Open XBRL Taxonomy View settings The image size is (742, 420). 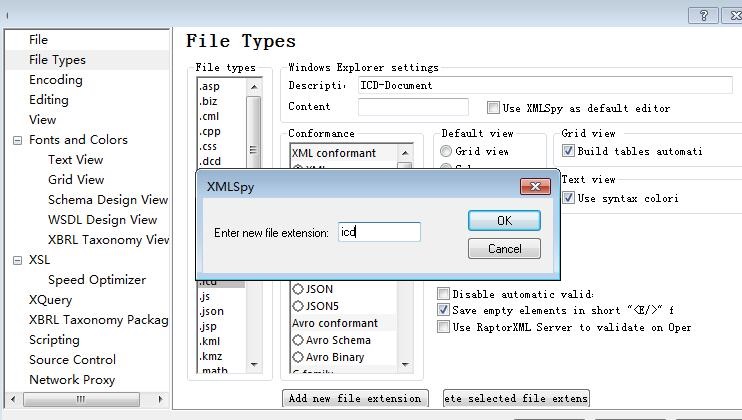click(x=108, y=240)
